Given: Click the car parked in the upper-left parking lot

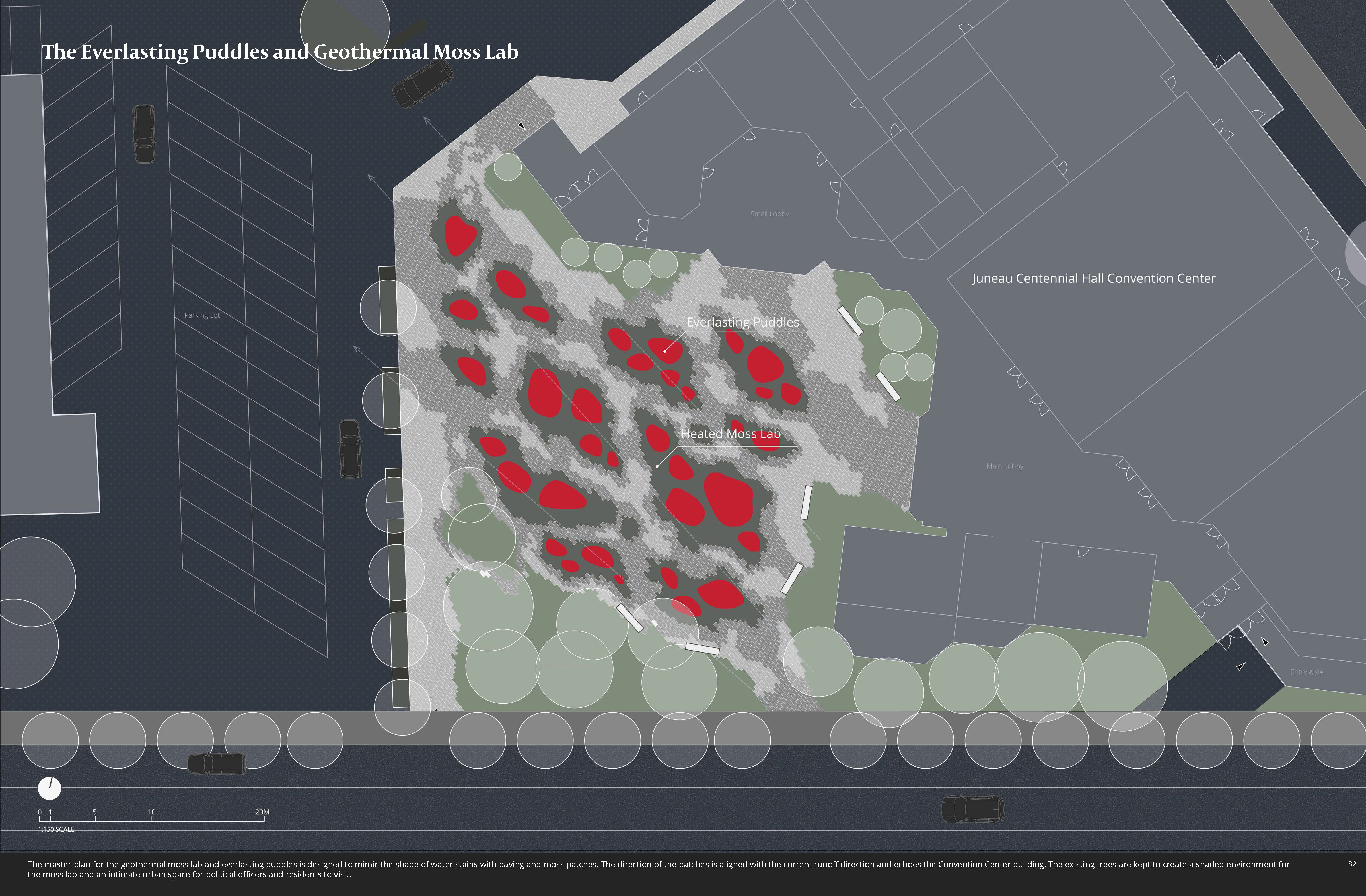Looking at the screenshot, I should tap(143, 134).
